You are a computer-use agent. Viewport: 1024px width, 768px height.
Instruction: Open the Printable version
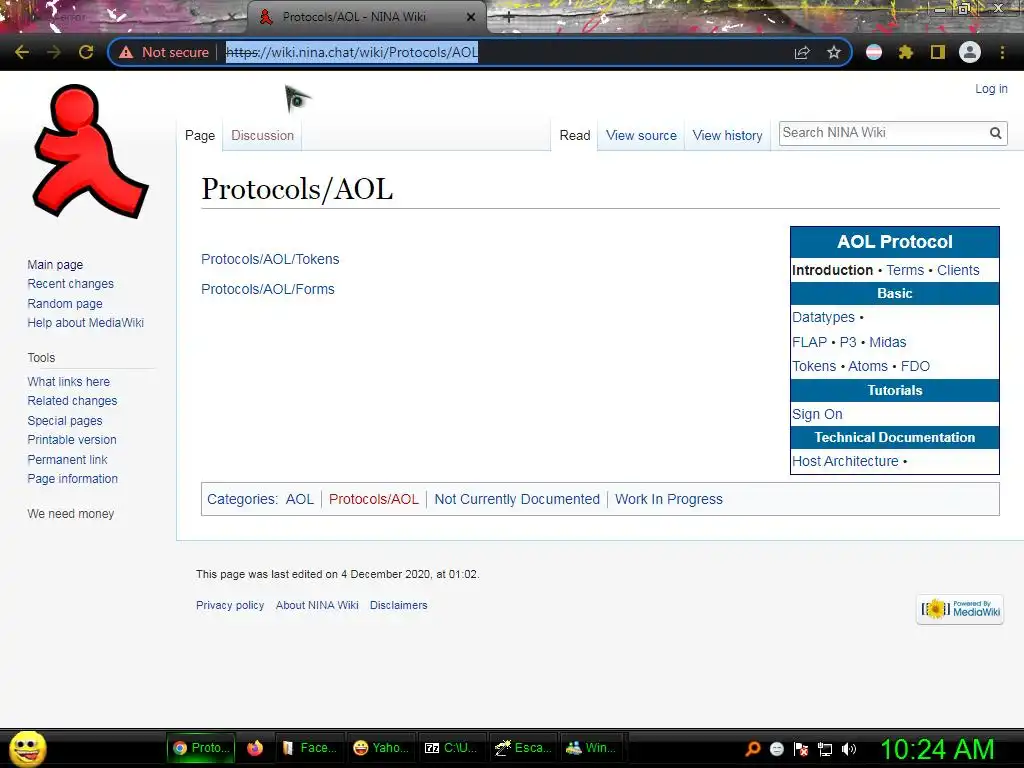72,440
